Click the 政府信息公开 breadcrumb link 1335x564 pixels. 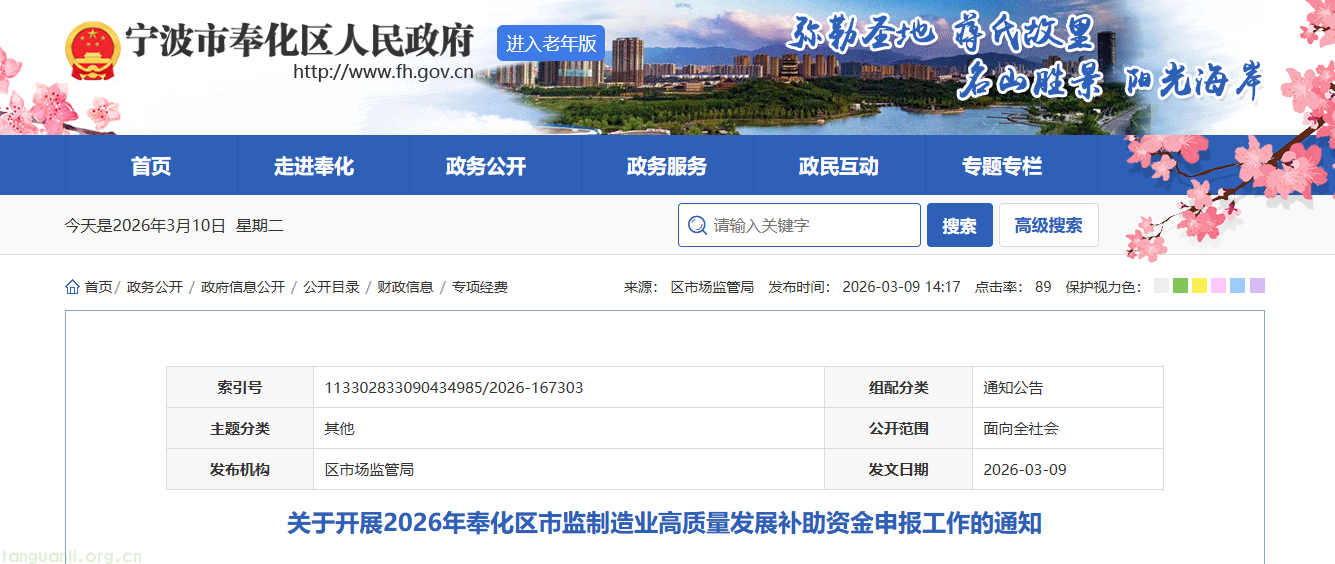click(243, 287)
